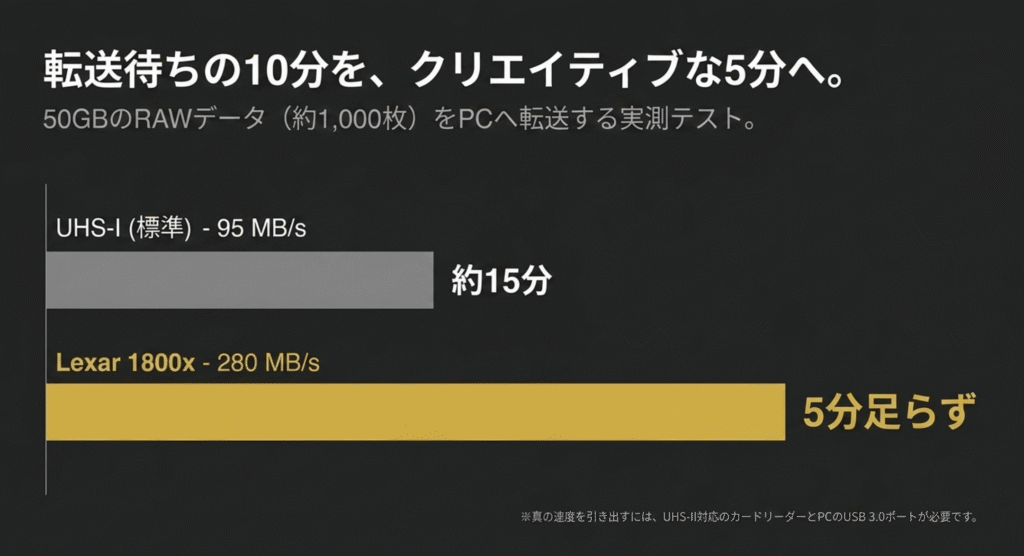Click the vertical chart axis line
The width and height of the screenshot is (1024, 556).
pyautogui.click(x=46, y=339)
